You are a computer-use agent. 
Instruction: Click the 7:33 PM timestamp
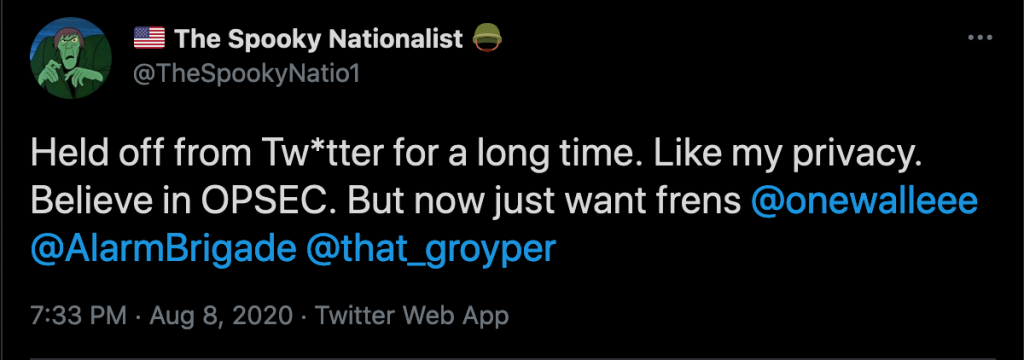click(x=78, y=316)
